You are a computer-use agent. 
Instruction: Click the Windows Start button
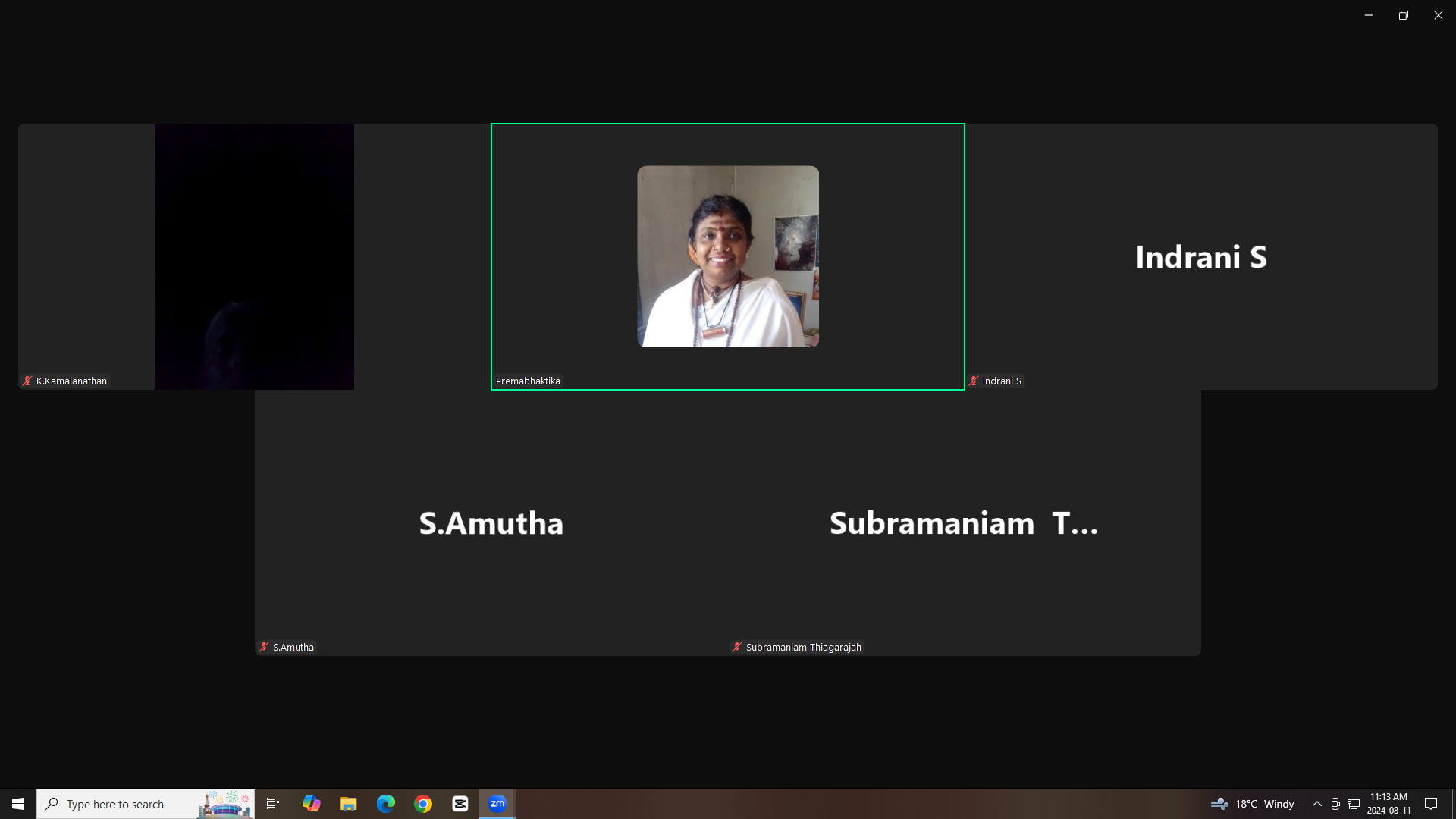(x=18, y=804)
